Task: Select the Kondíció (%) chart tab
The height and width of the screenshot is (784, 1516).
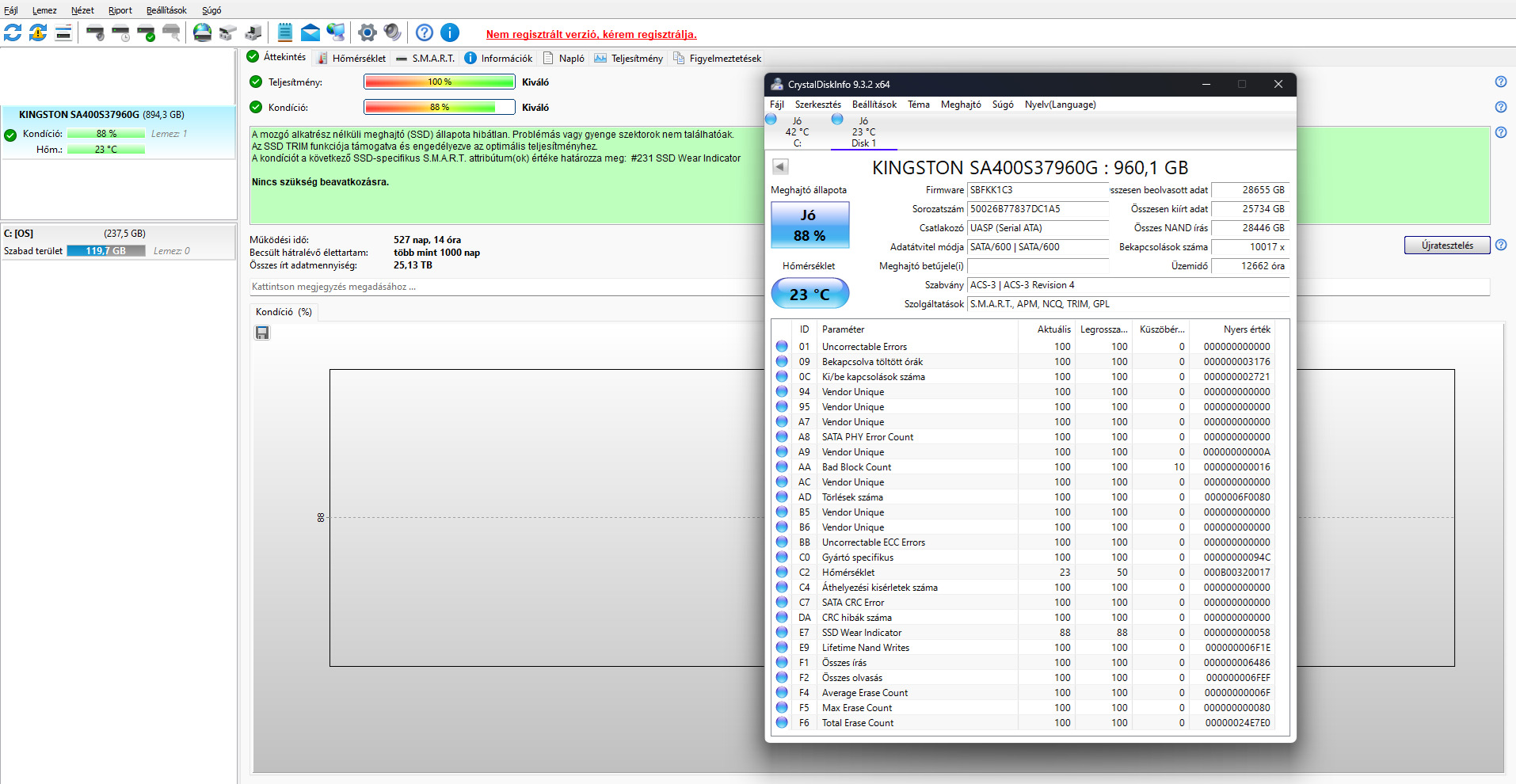Action: click(284, 312)
